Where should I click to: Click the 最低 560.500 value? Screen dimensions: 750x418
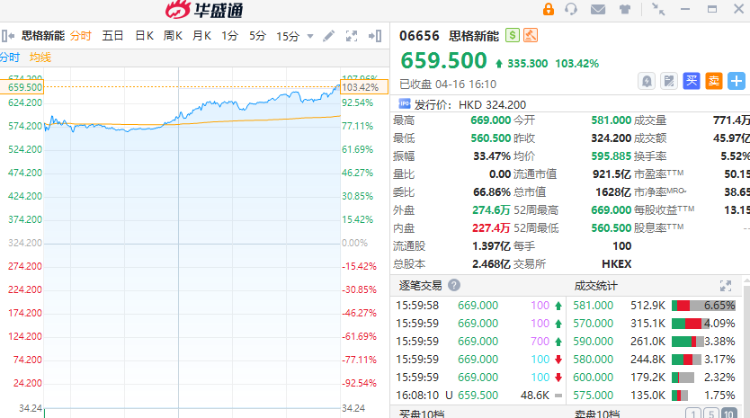[x=491, y=138]
